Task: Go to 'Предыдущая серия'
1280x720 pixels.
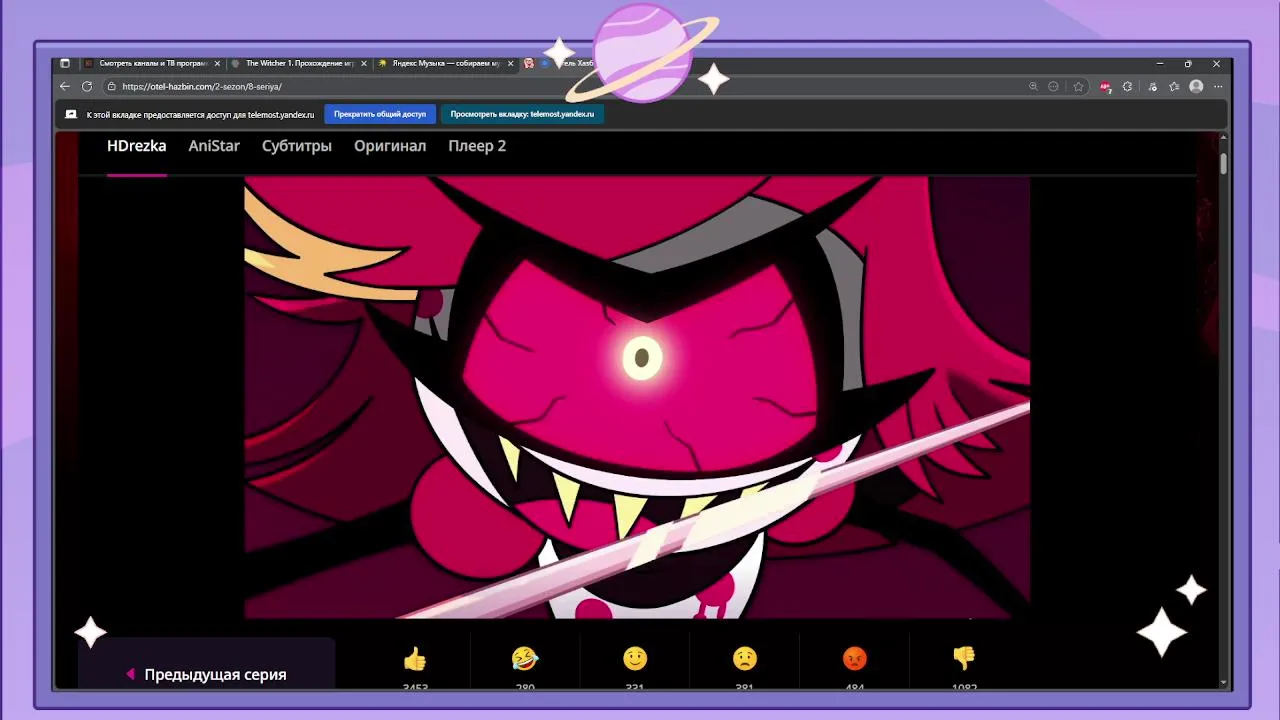Action: pos(206,674)
